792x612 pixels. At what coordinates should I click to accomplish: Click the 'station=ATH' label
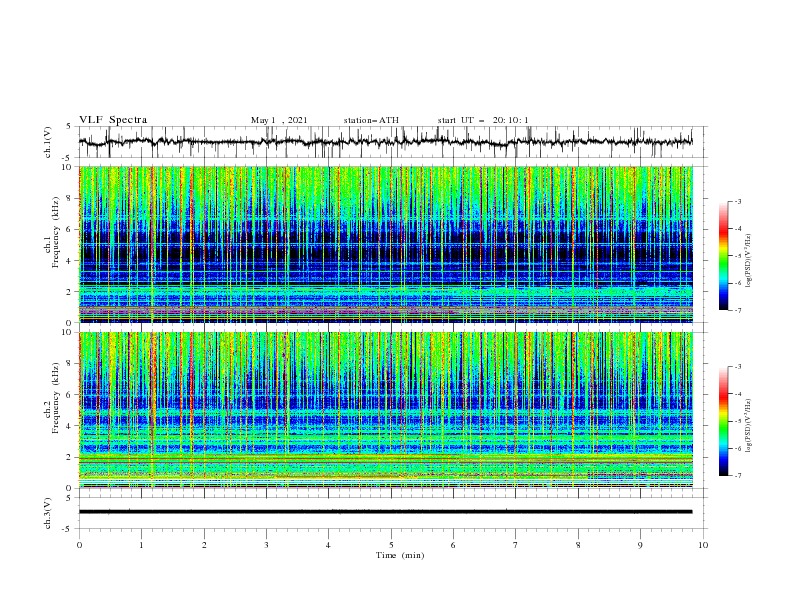[371, 120]
